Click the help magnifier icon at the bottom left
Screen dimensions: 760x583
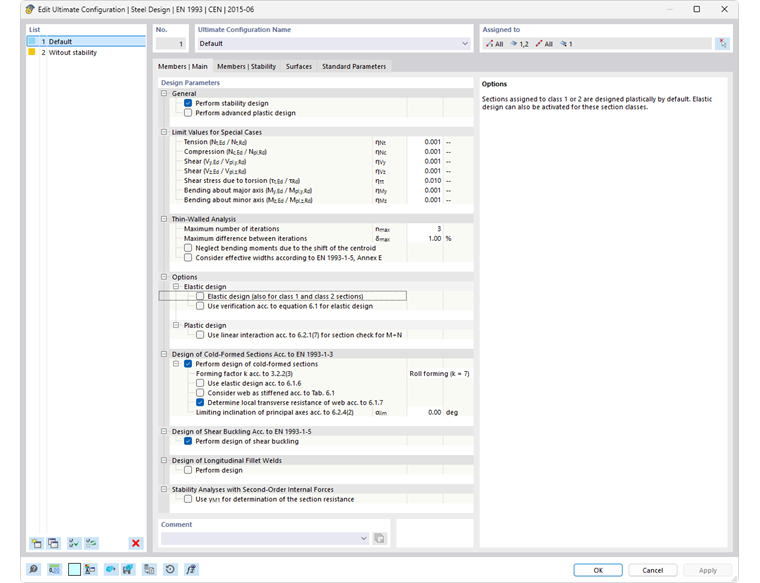click(33, 569)
